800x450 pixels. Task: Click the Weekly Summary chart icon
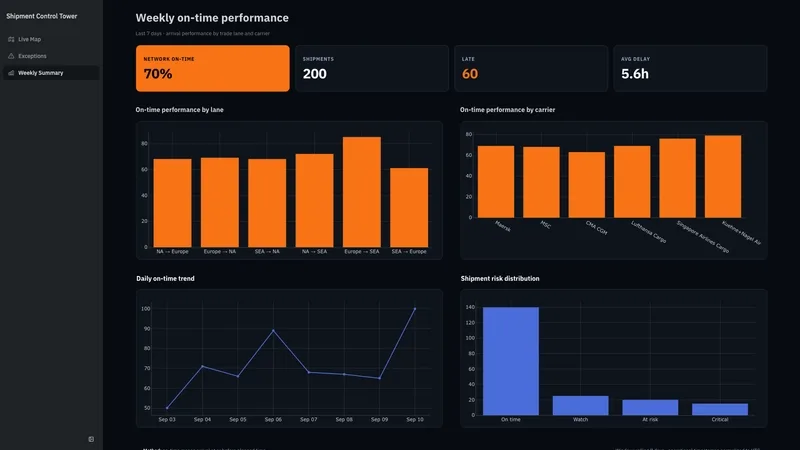pos(11,73)
